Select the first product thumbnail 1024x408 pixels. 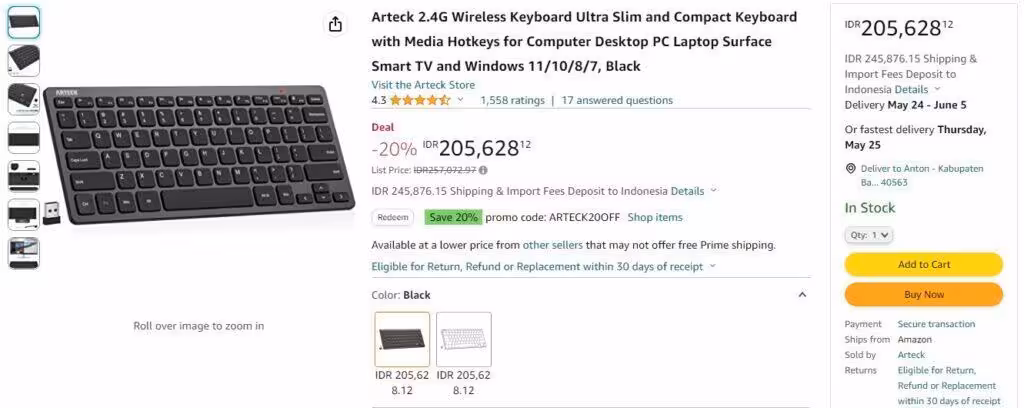coord(24,22)
